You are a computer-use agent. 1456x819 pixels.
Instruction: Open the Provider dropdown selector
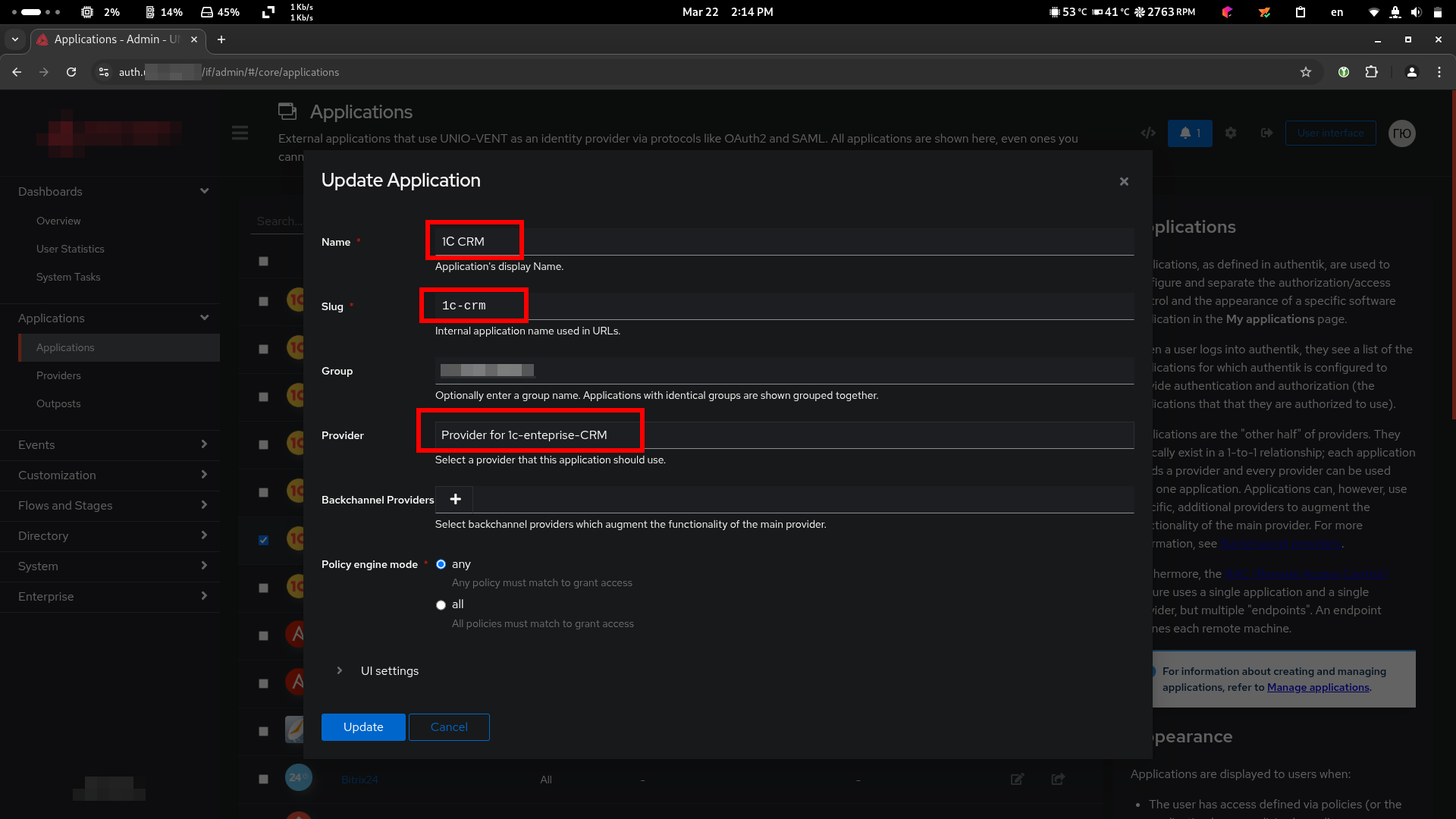click(x=784, y=435)
